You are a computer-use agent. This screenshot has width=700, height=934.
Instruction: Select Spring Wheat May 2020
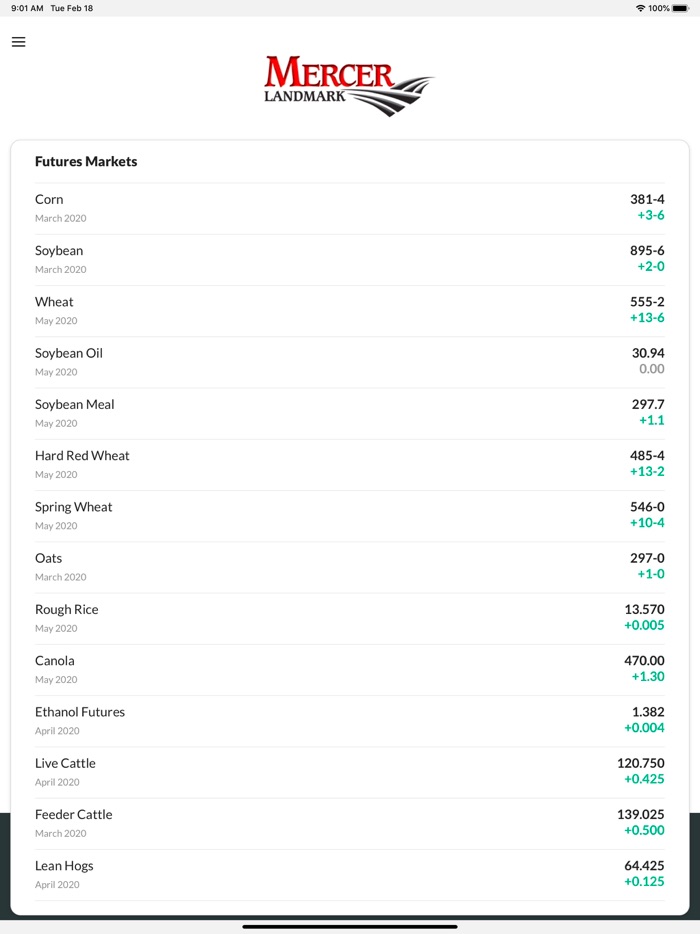point(349,515)
